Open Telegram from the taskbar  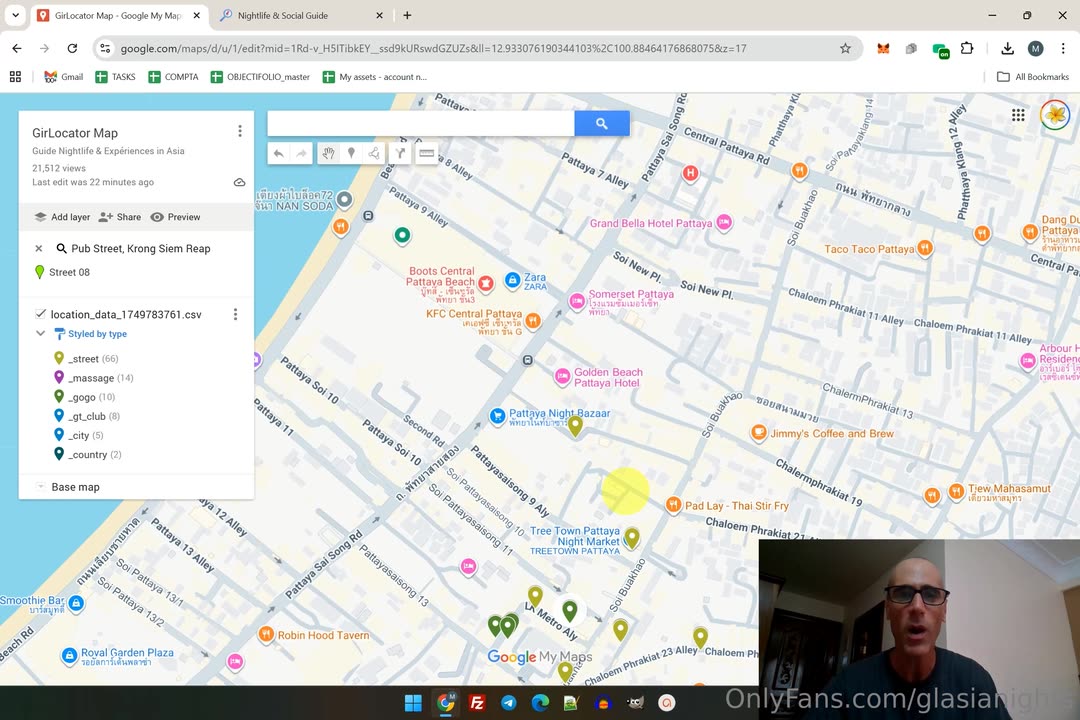click(x=508, y=703)
